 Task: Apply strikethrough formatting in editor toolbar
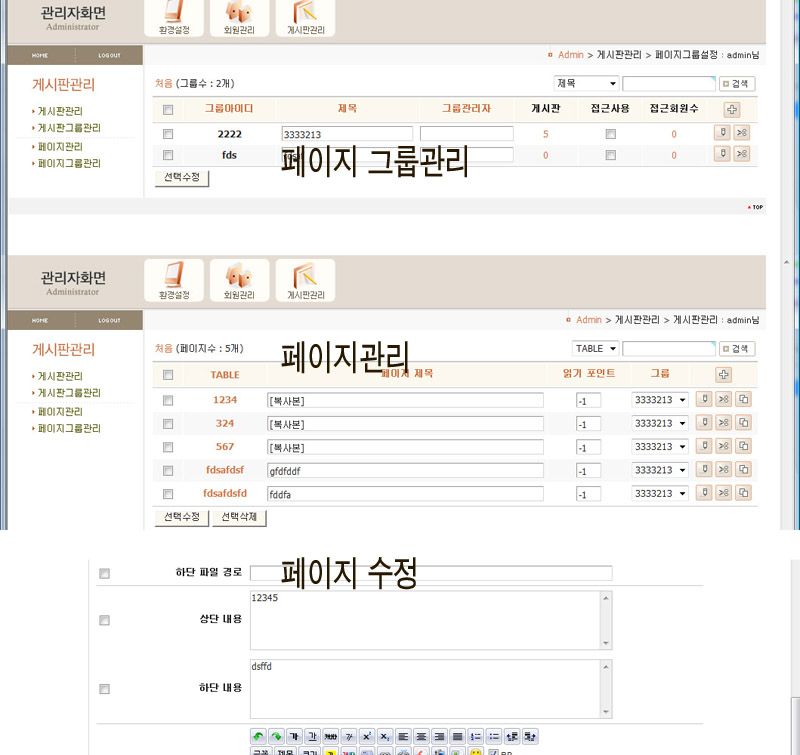[331, 736]
